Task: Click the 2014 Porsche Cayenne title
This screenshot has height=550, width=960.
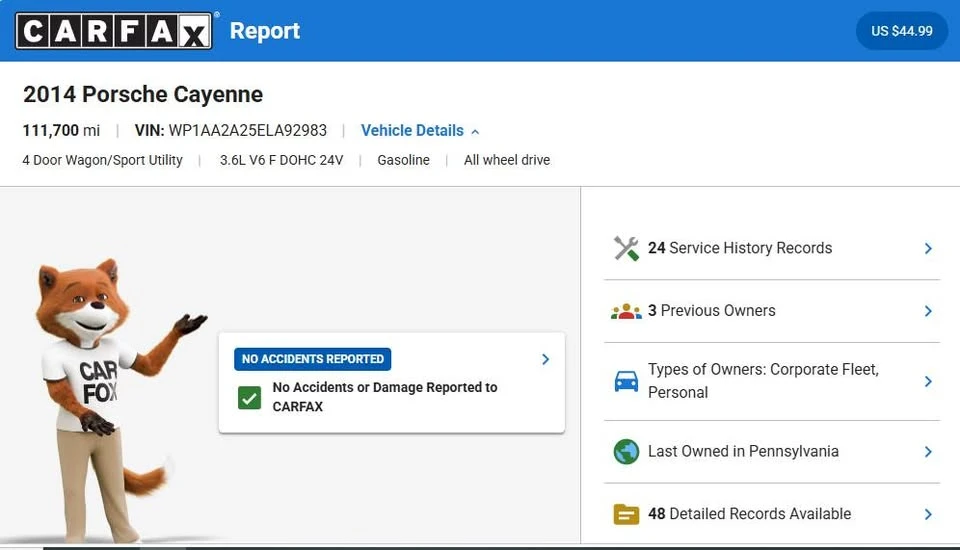Action: 143,94
